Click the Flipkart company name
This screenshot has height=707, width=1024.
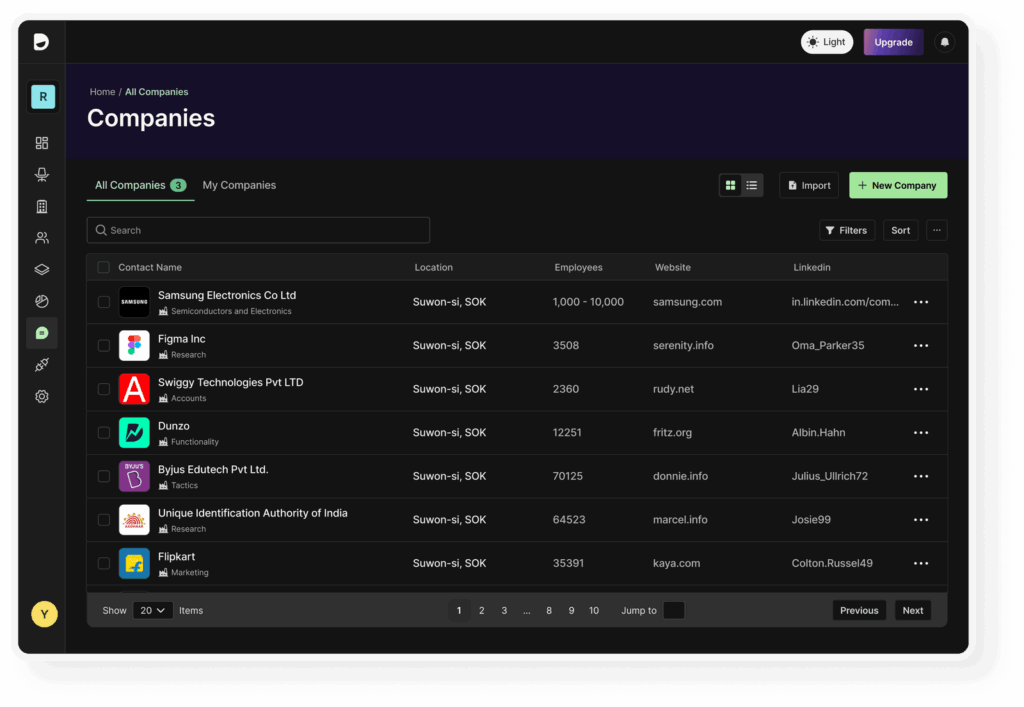[x=176, y=556]
